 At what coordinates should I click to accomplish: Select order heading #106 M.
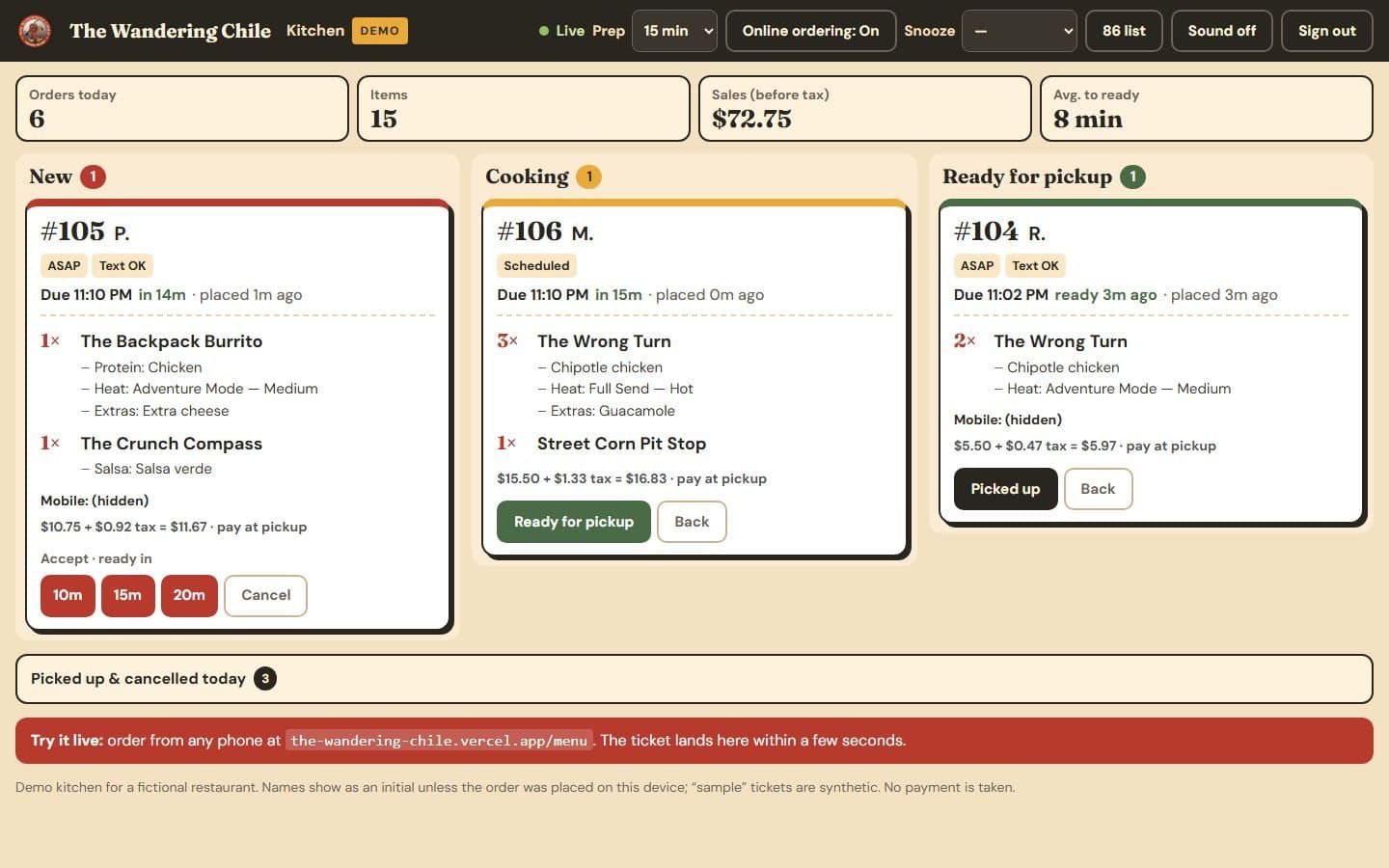click(545, 231)
